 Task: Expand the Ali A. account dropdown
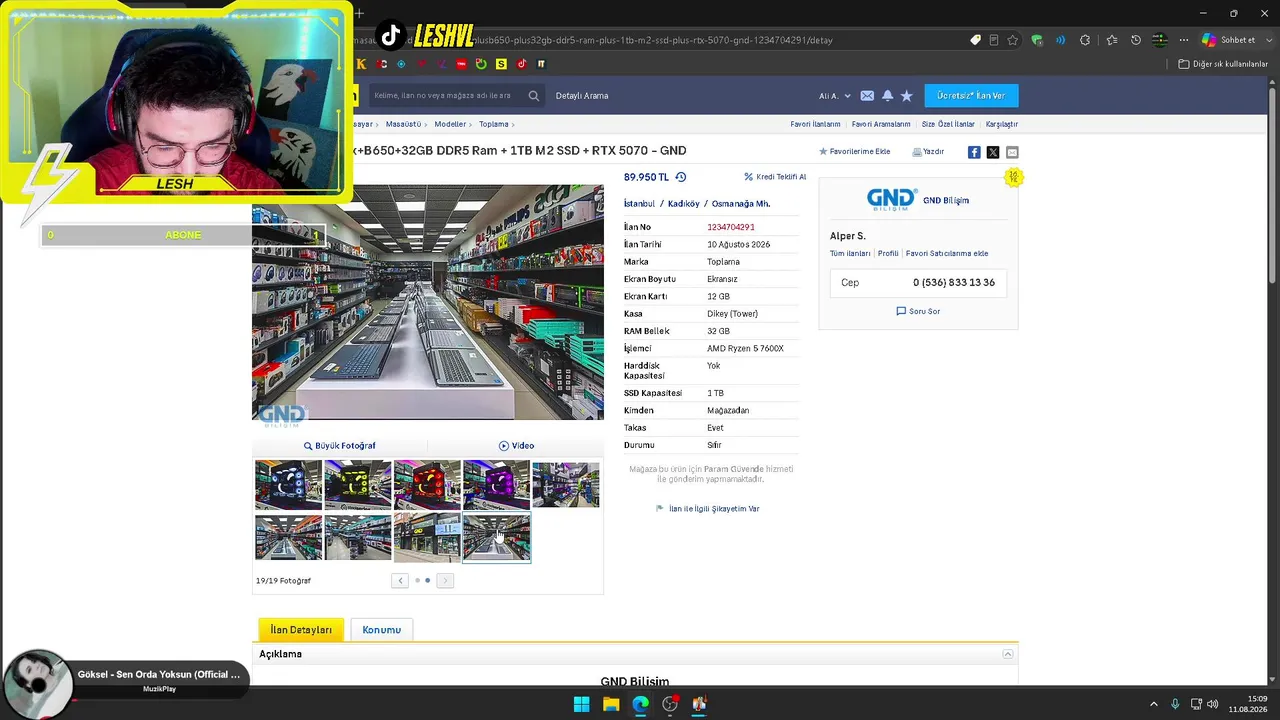click(835, 96)
